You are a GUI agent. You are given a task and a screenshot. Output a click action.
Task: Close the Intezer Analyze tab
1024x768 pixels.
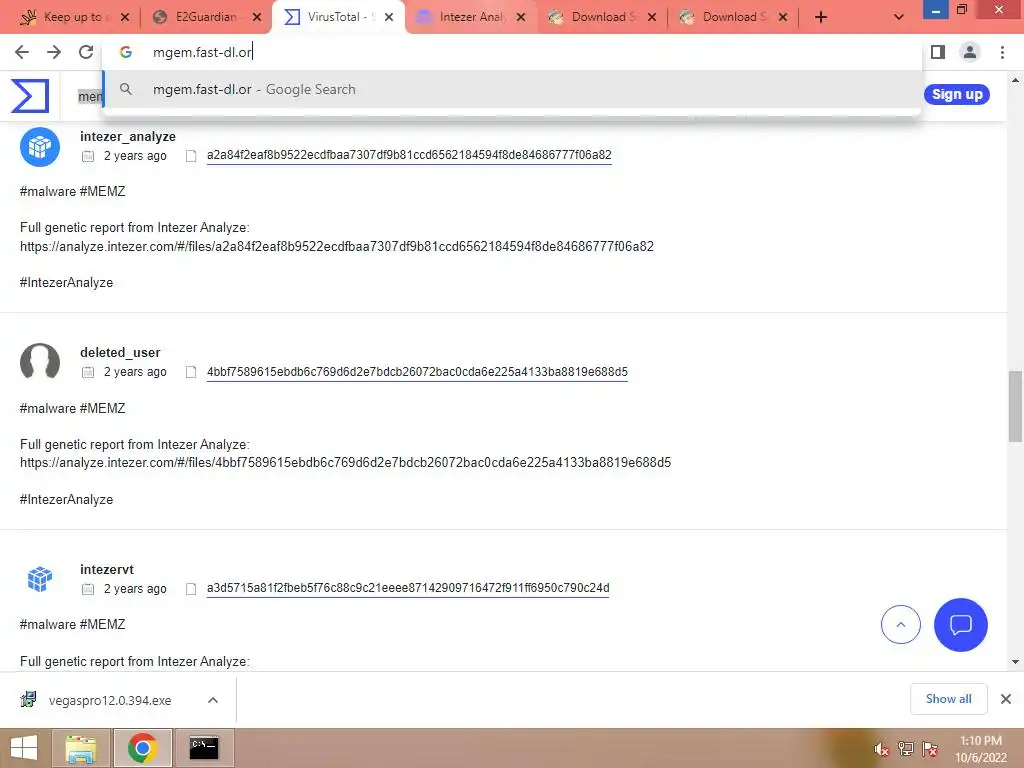point(520,17)
